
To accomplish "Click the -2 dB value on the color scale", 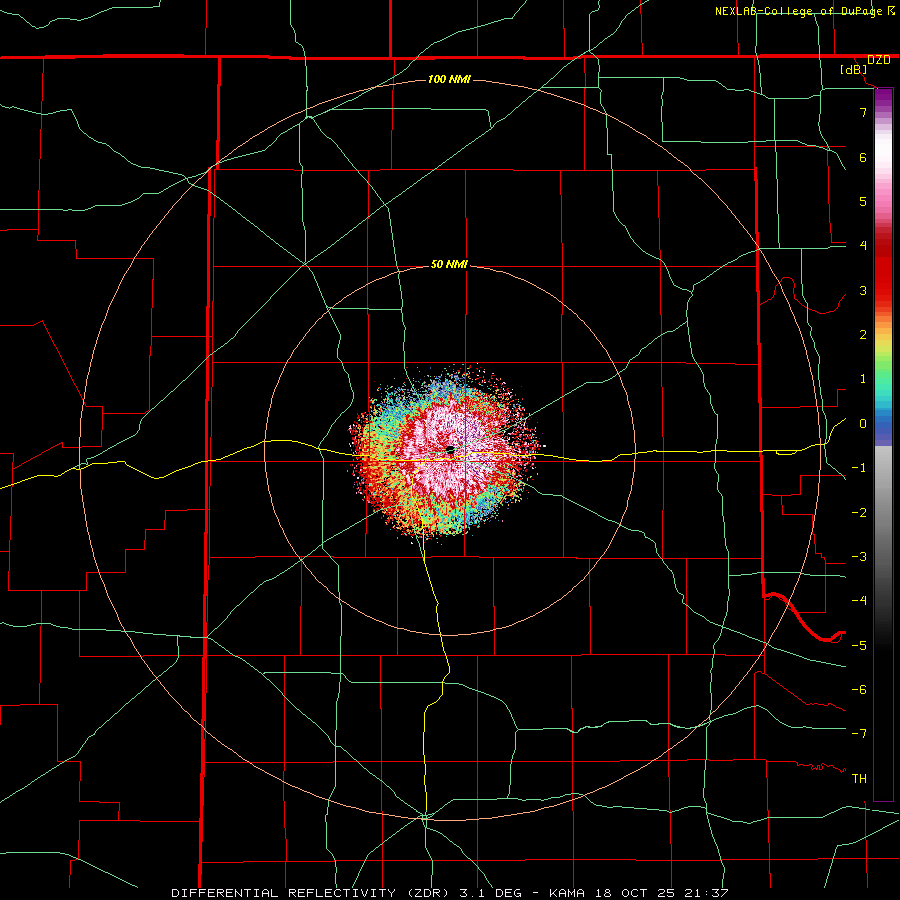I will point(859,513).
